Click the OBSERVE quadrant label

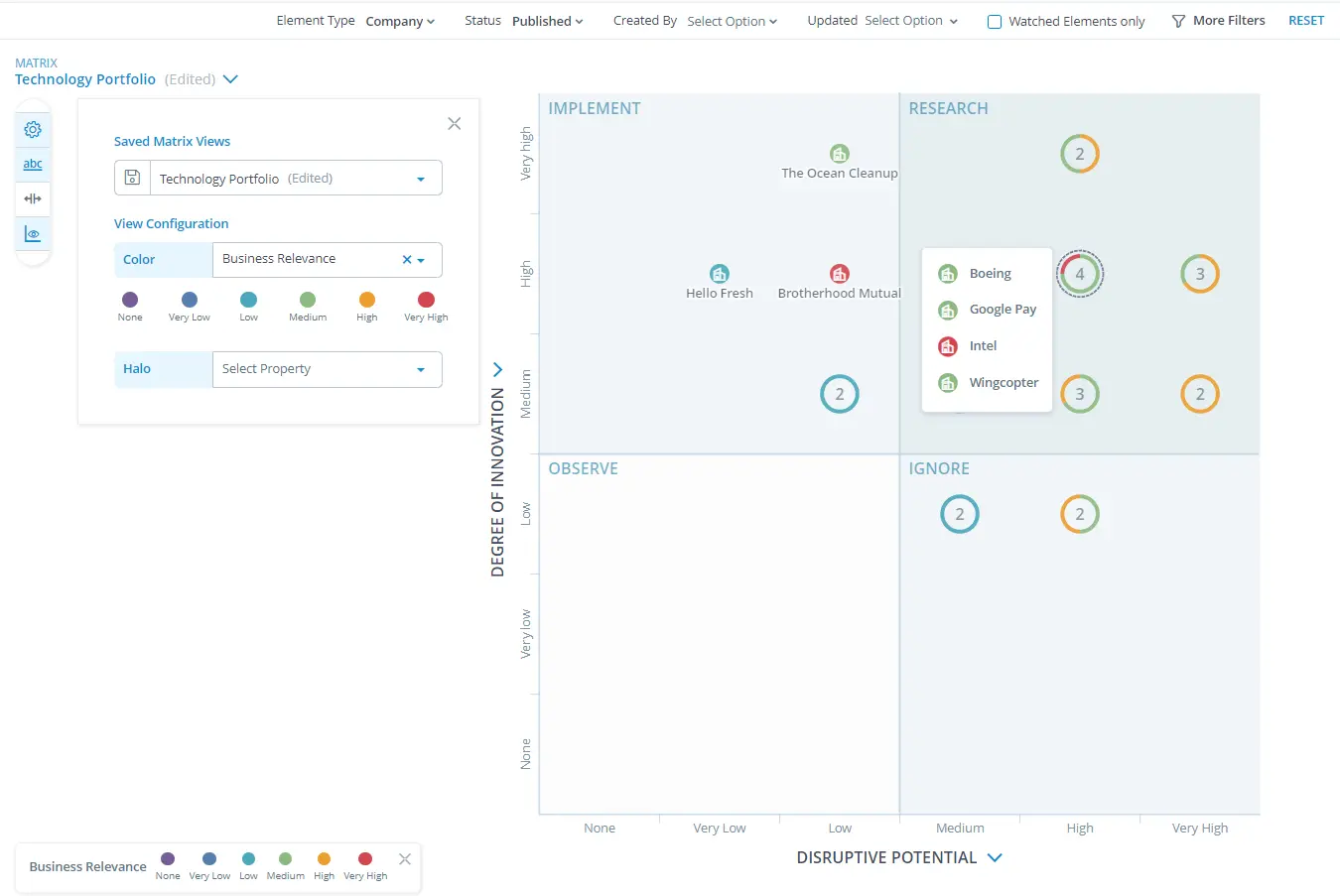coord(584,469)
